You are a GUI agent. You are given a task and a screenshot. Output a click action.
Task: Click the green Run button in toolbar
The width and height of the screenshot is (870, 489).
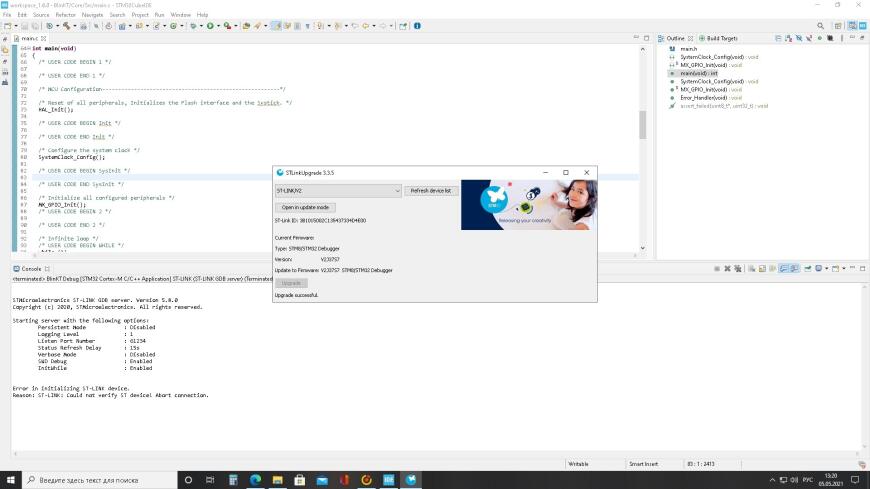pyautogui.click(x=210, y=25)
